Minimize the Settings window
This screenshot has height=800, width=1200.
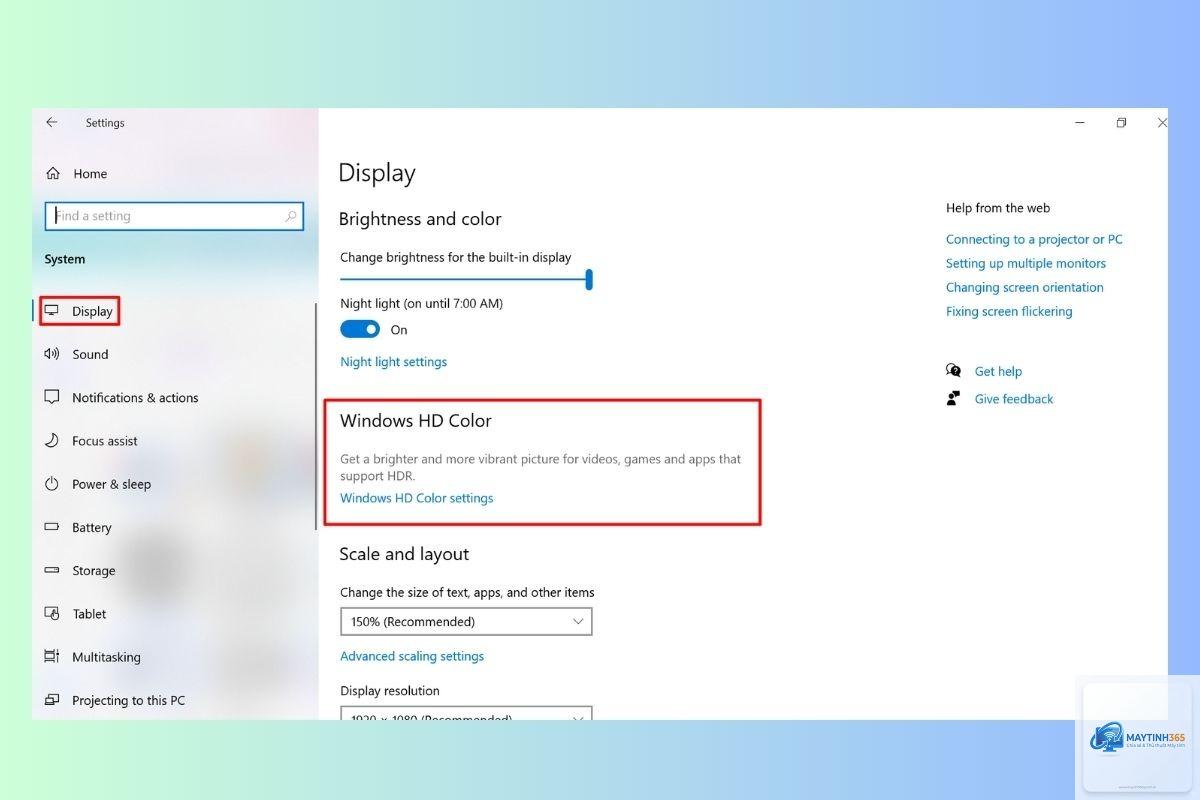pos(1080,123)
